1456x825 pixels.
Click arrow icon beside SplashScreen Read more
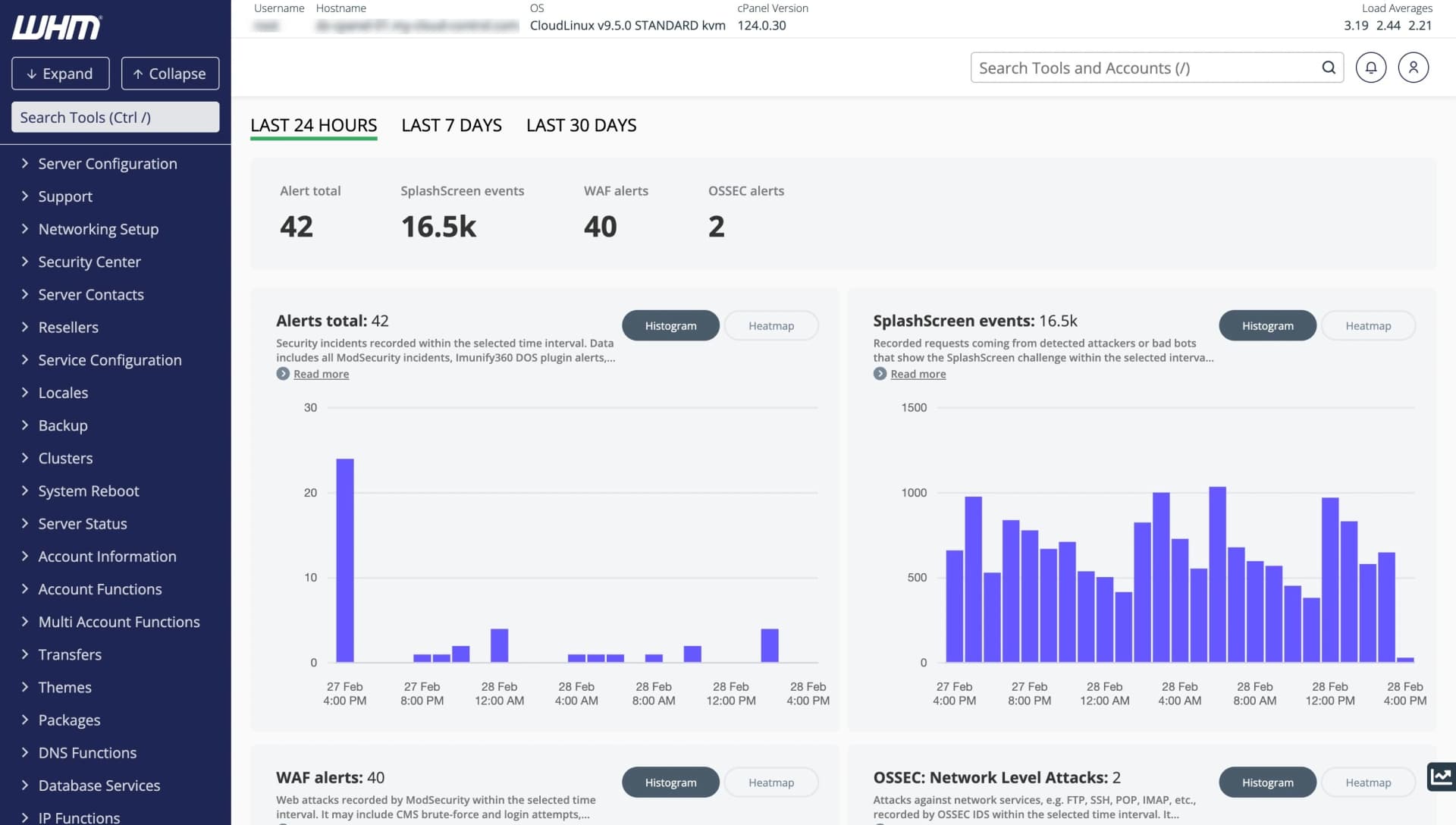[x=880, y=374]
